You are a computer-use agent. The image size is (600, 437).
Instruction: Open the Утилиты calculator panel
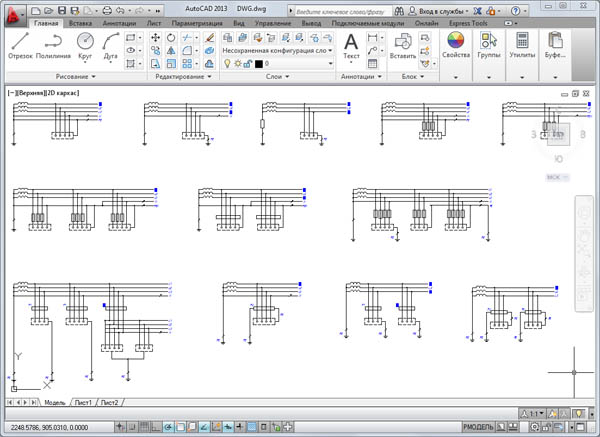521,45
